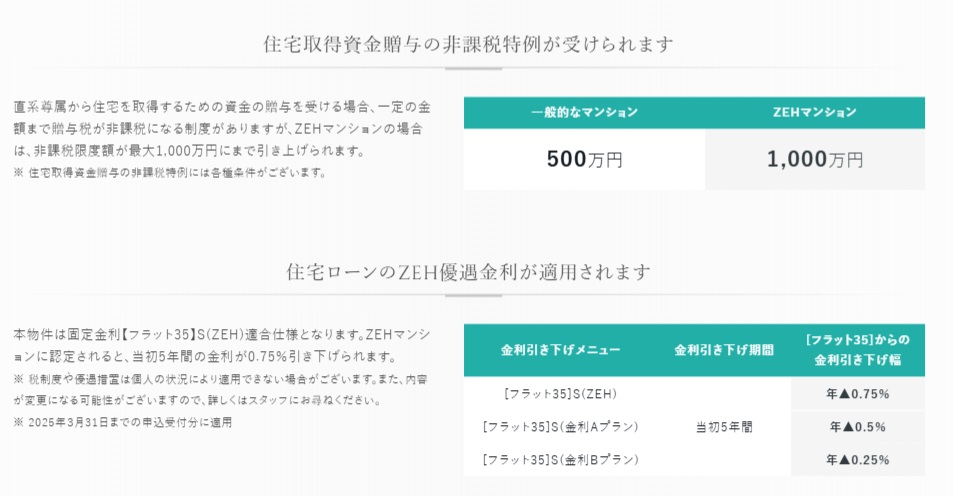Click the 年▲0.5% rate cell
Screen dimensions: 953x496
(x=857, y=427)
